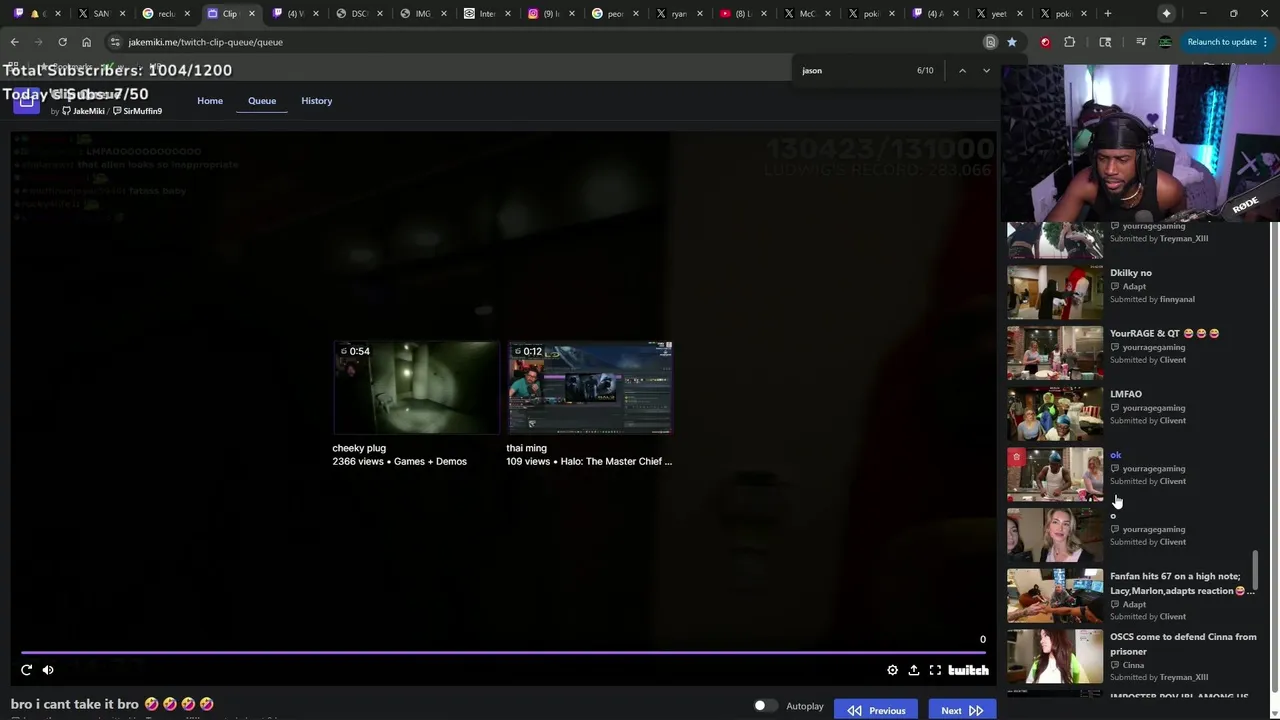Toggle the Autoplay switch
The width and height of the screenshot is (1280, 720).
point(765,706)
